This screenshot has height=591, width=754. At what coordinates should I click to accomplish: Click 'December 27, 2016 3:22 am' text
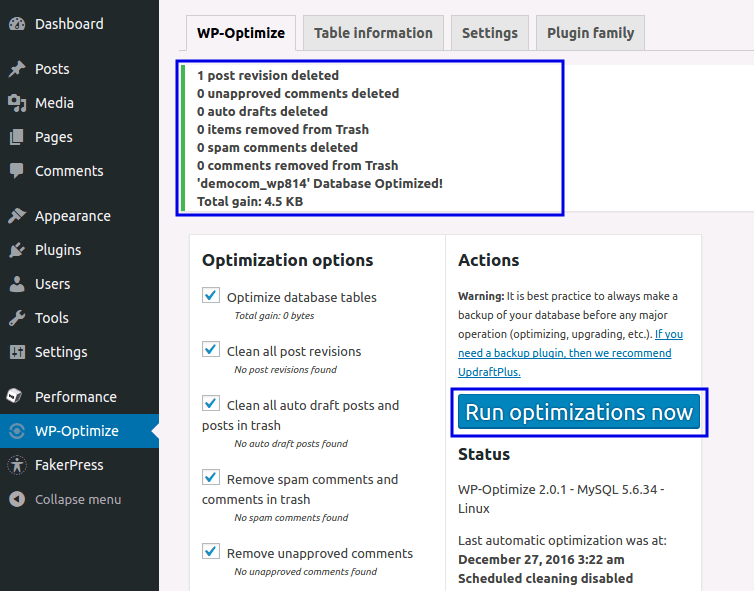click(541, 560)
